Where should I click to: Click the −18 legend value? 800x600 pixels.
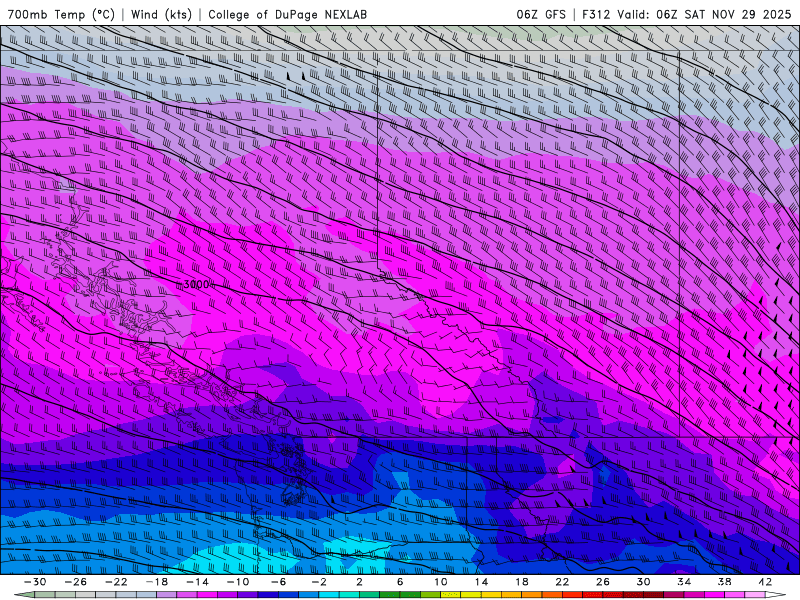coord(157,582)
